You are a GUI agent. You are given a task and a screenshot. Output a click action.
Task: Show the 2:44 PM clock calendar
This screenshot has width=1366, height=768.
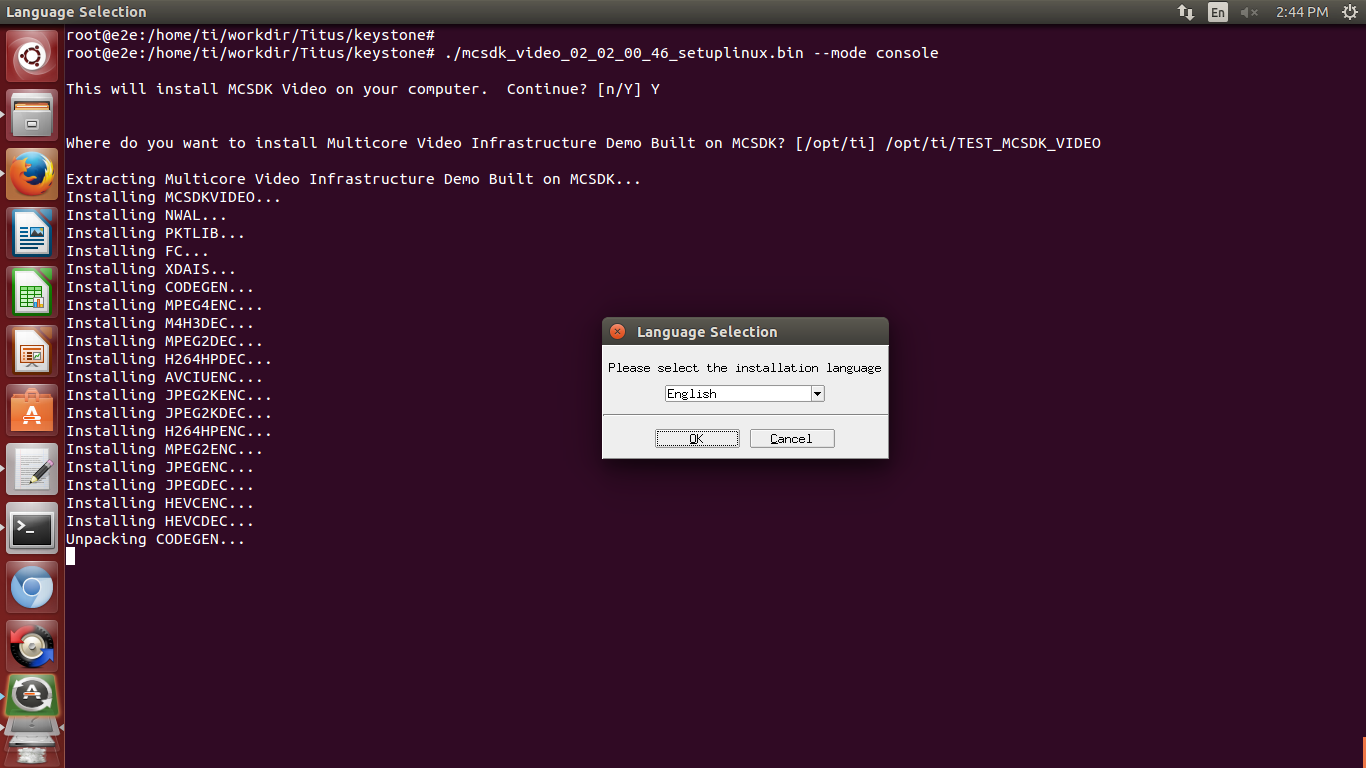click(x=1302, y=12)
